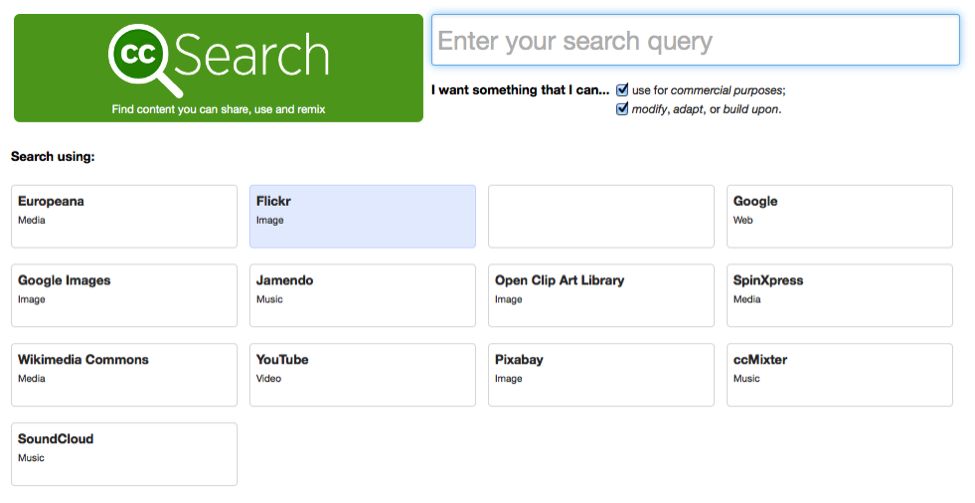This screenshot has height=503, width=975.
Task: Focus the search query input field
Action: (695, 41)
